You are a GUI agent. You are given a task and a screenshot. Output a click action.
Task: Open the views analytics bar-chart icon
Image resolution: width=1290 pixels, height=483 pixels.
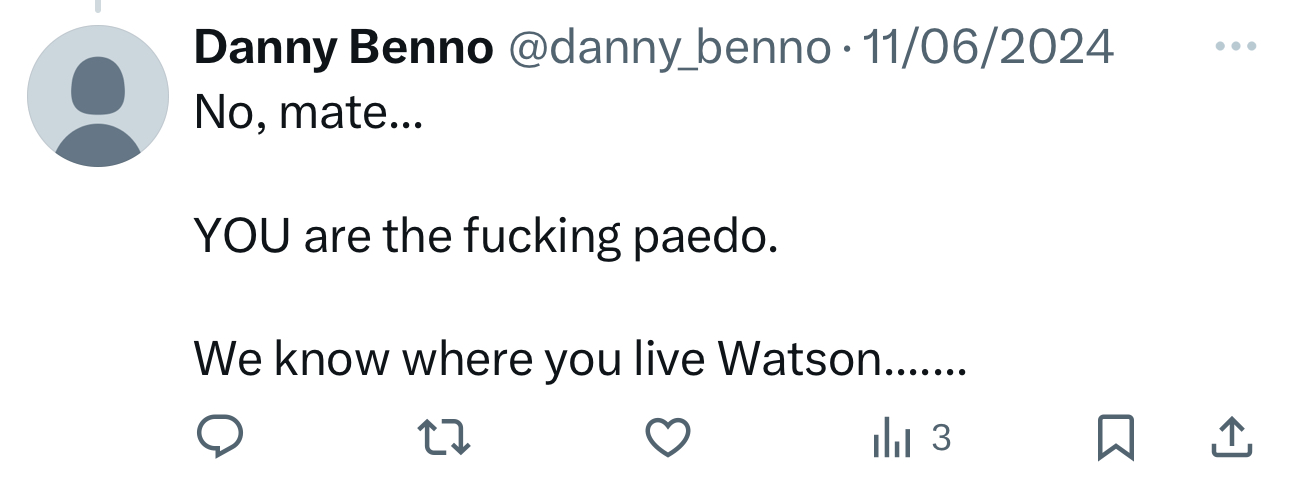(892, 438)
